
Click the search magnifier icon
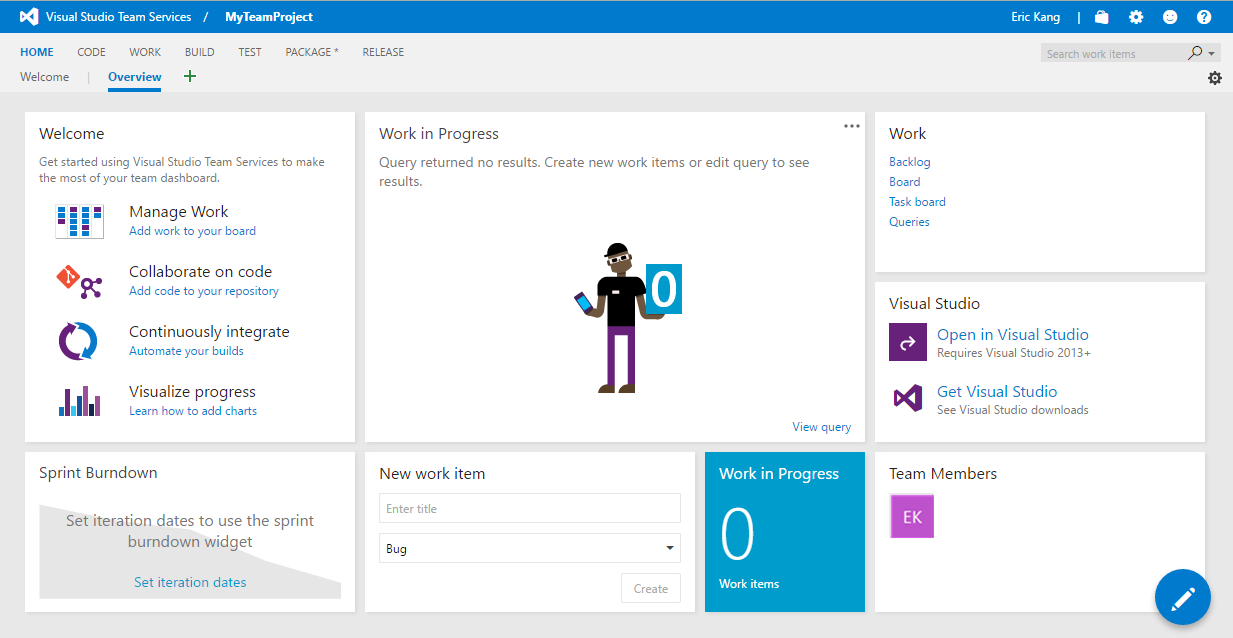1195,53
